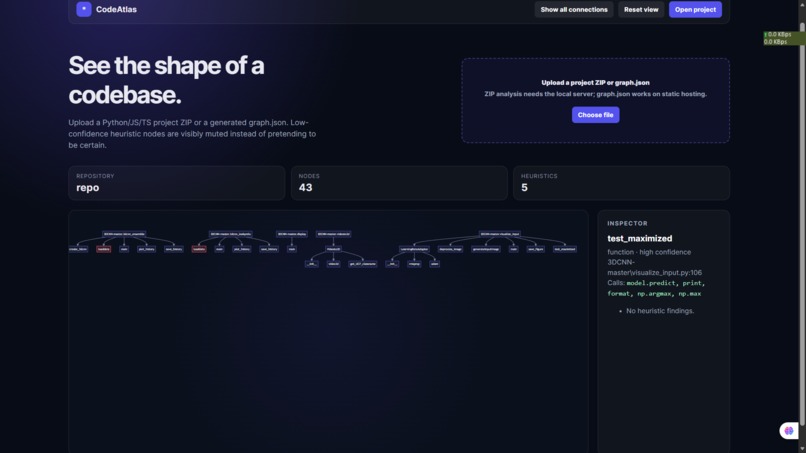Select plot_history node under 3dcnn_ensemble
Viewport: 806px width, 453px height.
pyautogui.click(x=146, y=249)
